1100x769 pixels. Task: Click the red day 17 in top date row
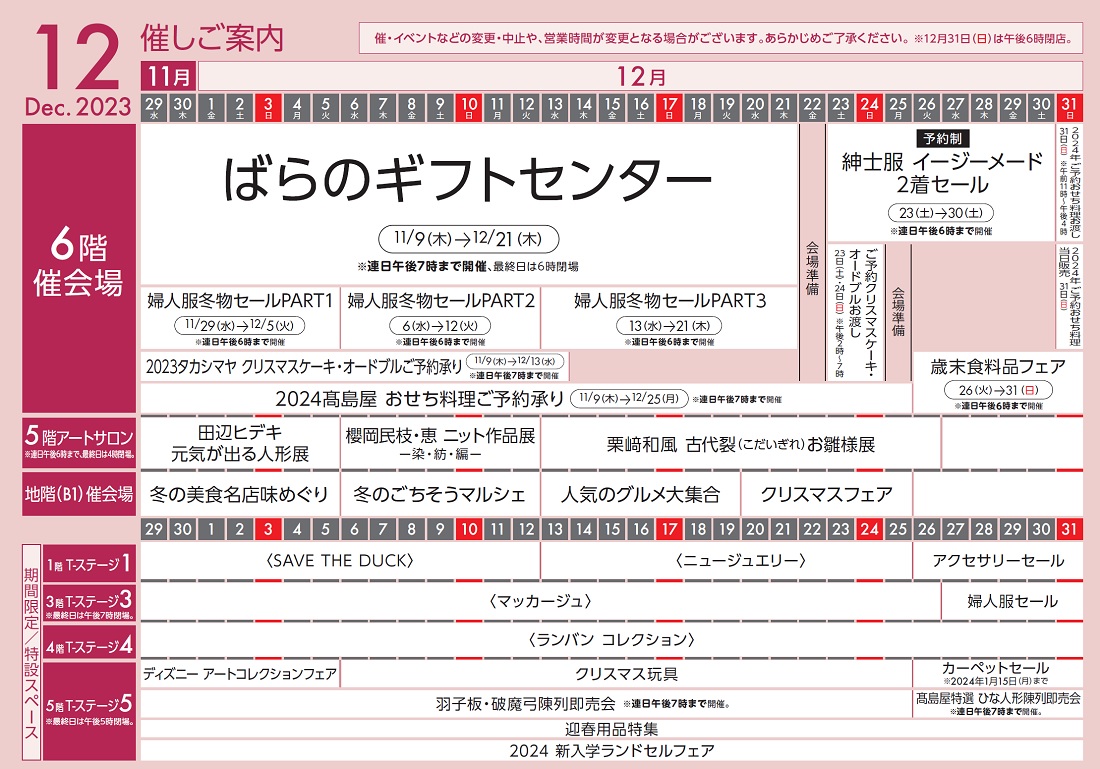point(669,107)
